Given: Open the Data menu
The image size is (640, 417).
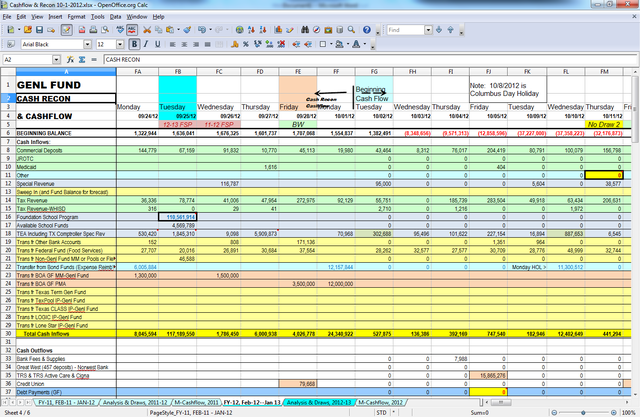Looking at the screenshot, I should (116, 17).
